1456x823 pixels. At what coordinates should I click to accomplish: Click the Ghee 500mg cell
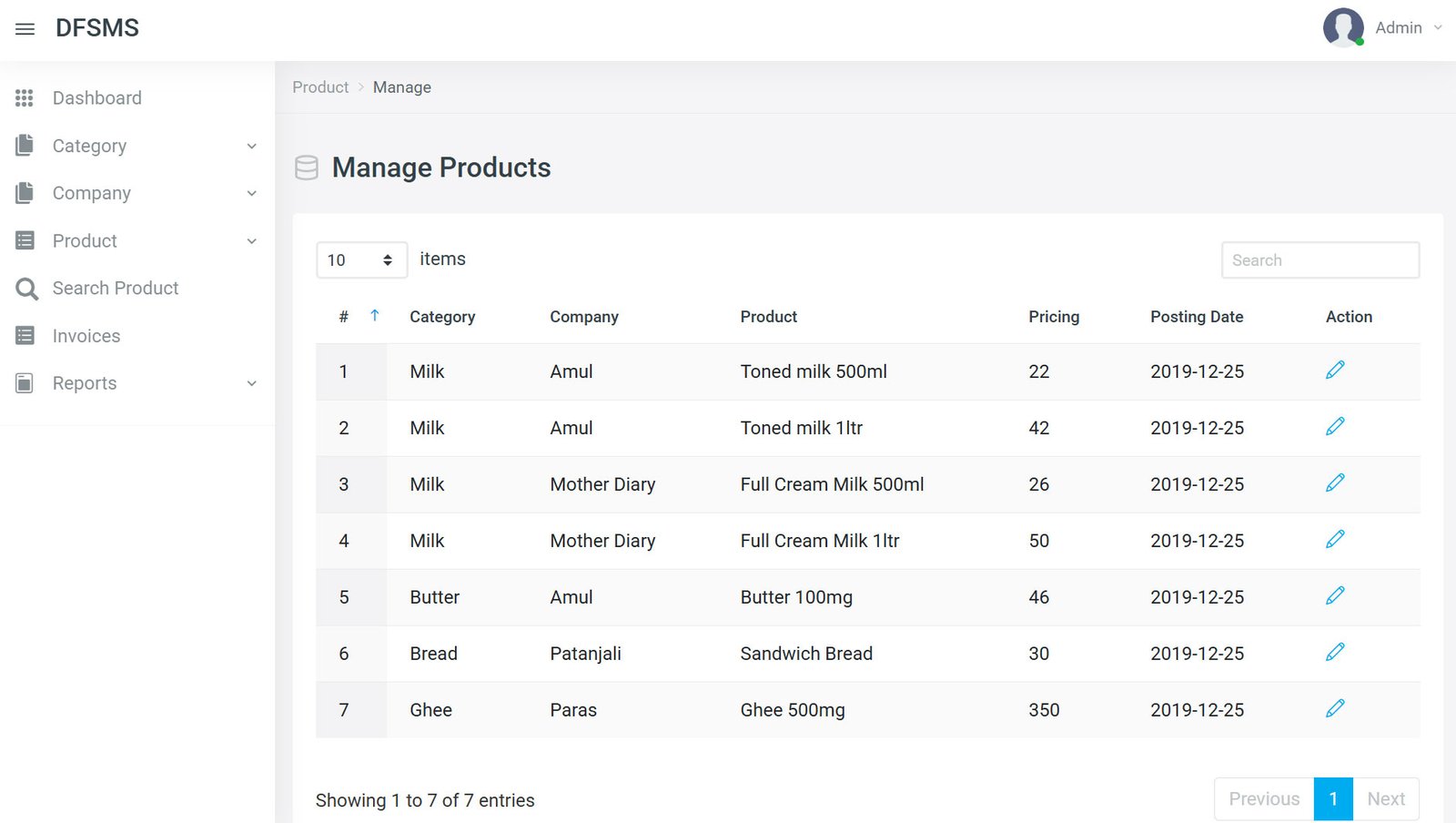click(793, 710)
